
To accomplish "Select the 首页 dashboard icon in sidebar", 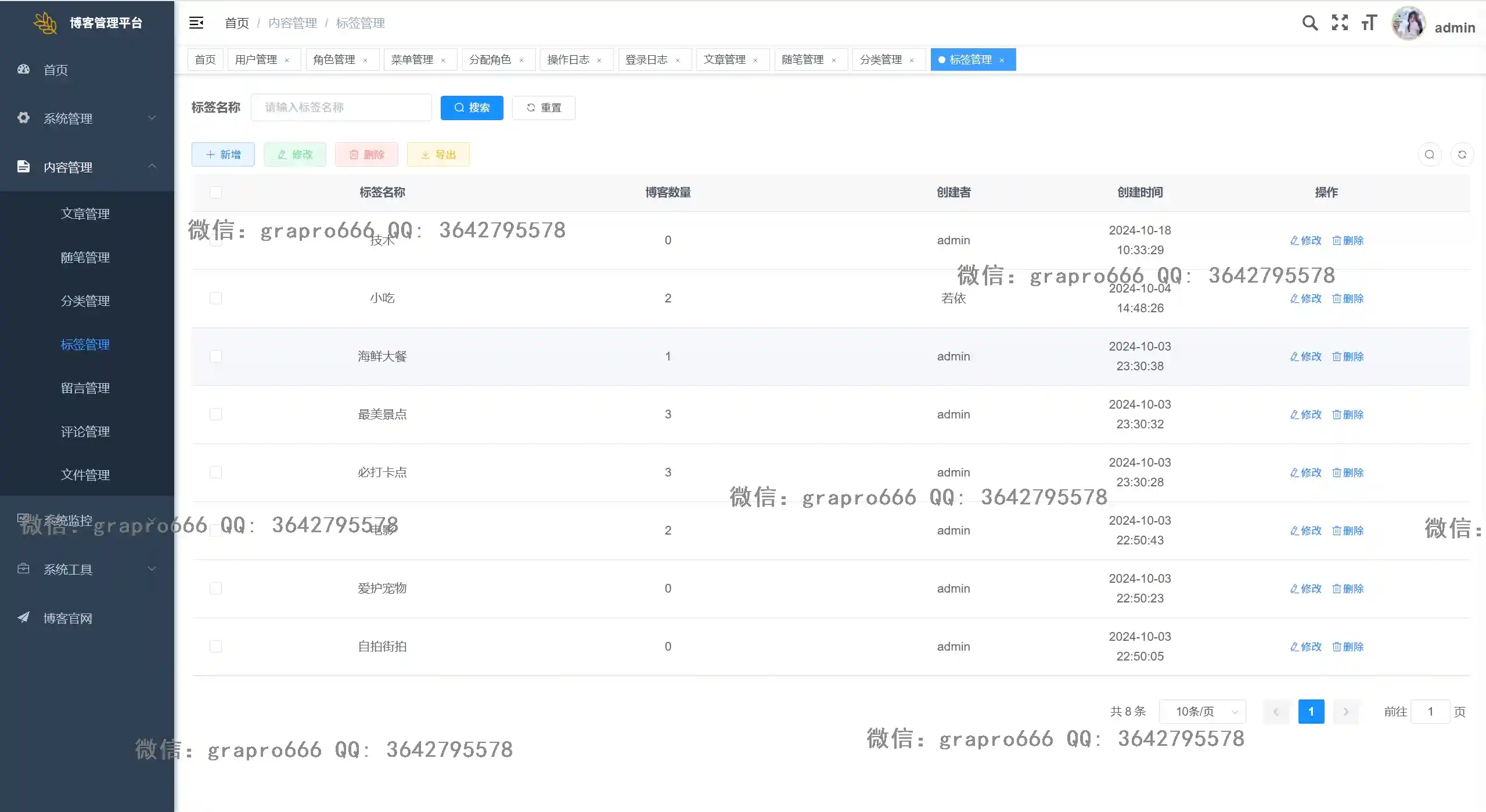I will tap(23, 70).
